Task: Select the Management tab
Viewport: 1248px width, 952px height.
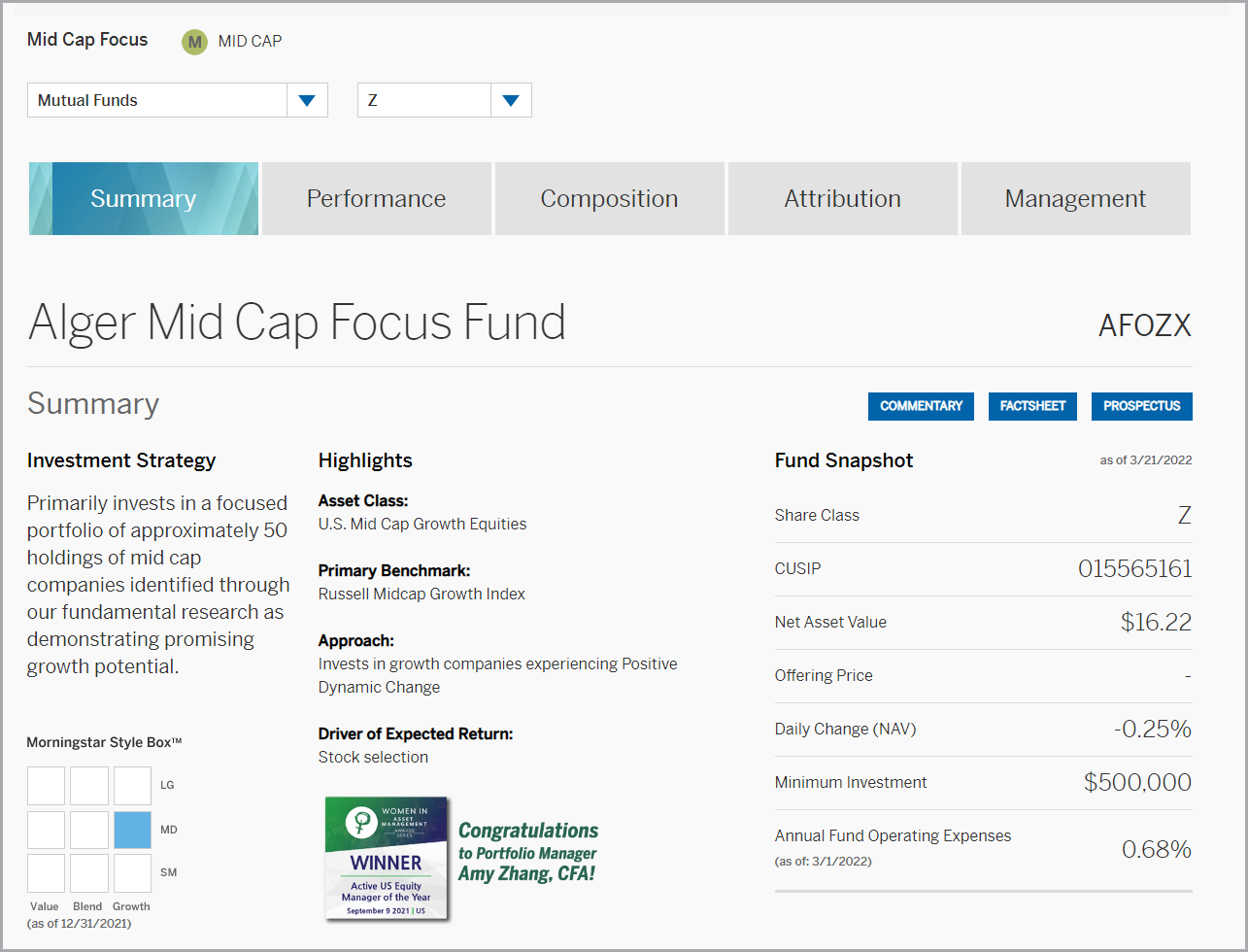Action: tap(1075, 198)
